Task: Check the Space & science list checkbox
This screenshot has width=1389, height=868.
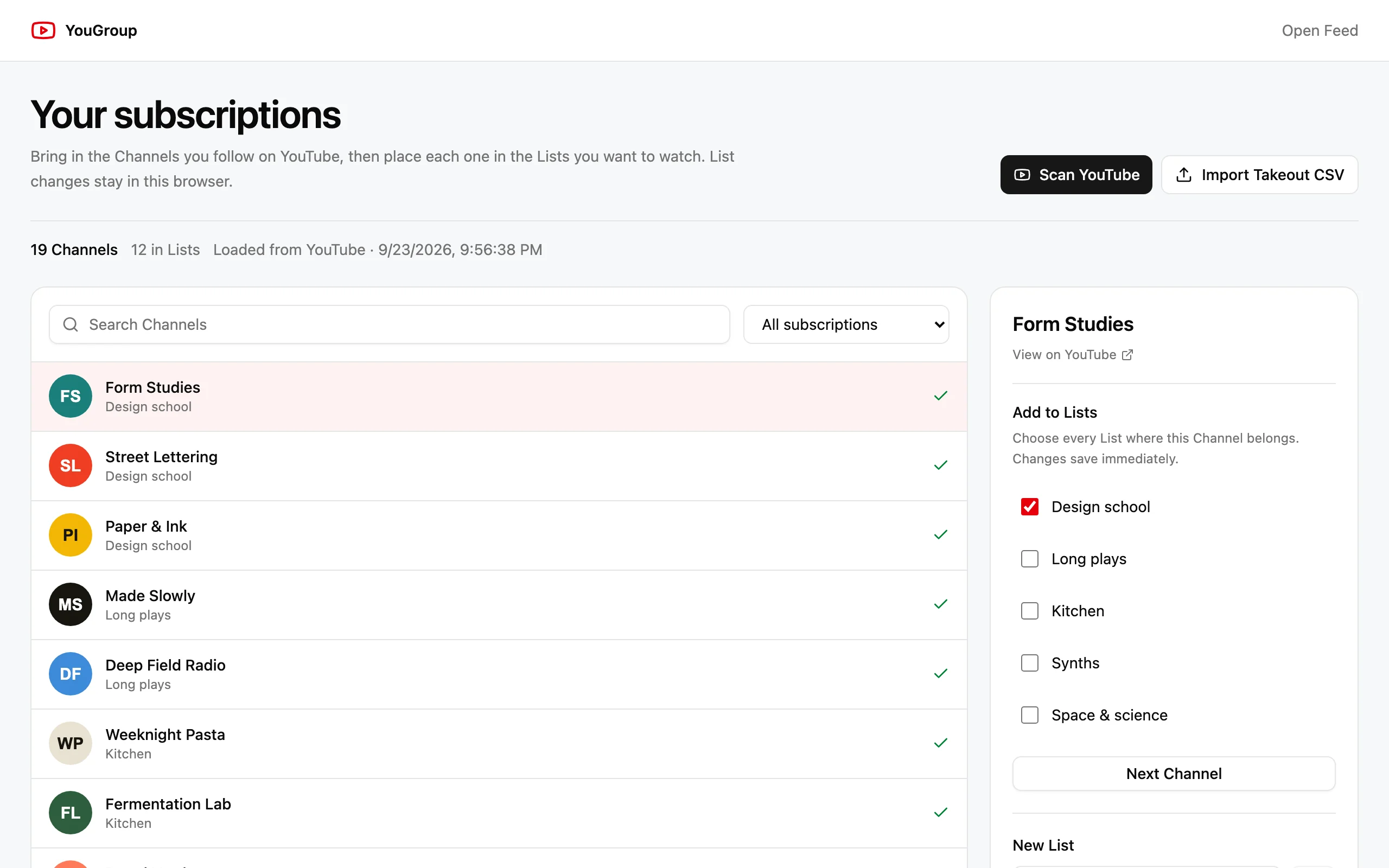Action: 1030,716
